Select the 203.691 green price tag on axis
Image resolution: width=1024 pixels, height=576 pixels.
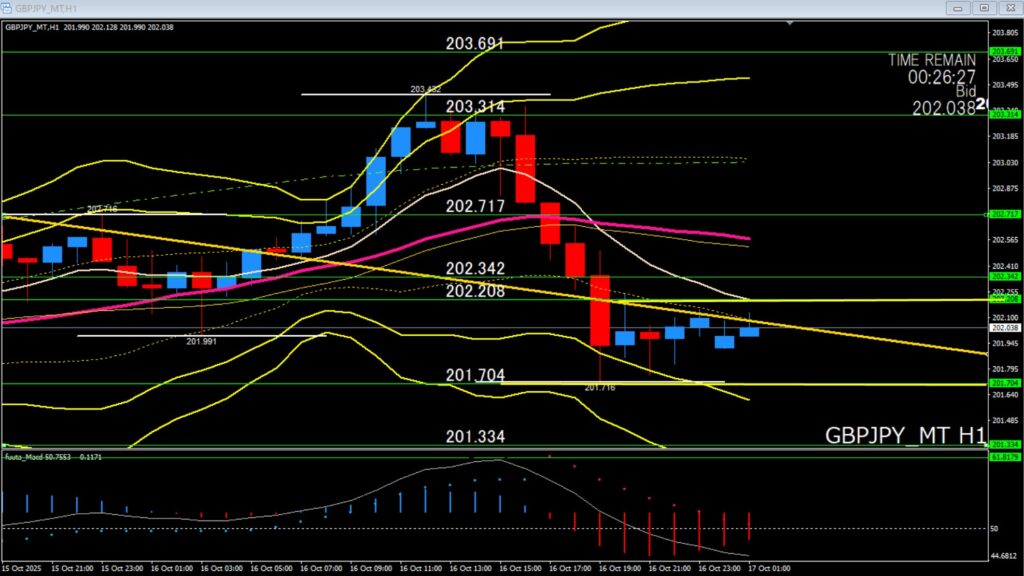(1004, 51)
